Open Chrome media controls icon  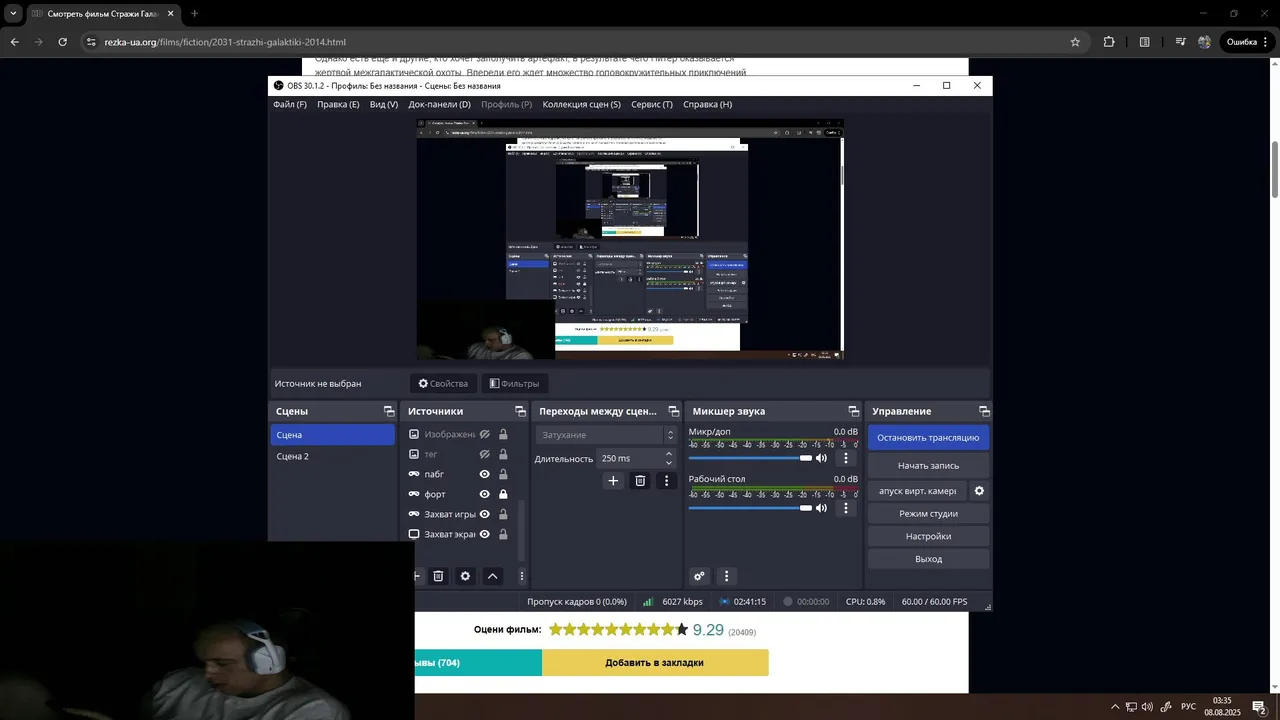tap(1180, 42)
